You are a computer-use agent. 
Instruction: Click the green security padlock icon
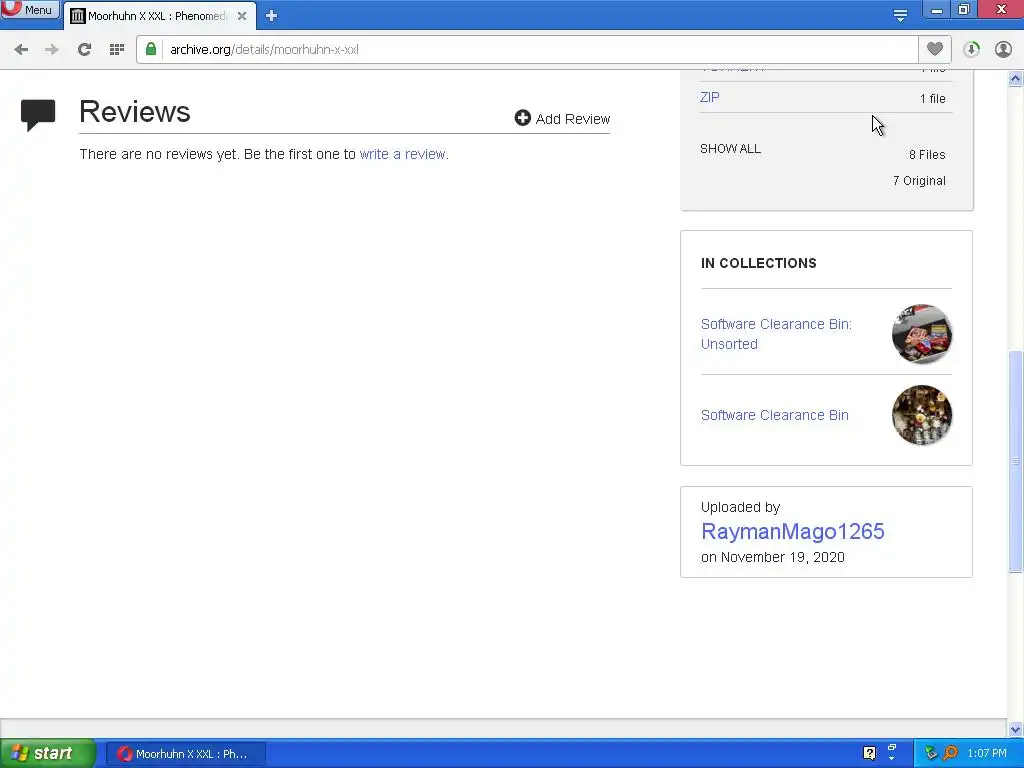point(151,49)
